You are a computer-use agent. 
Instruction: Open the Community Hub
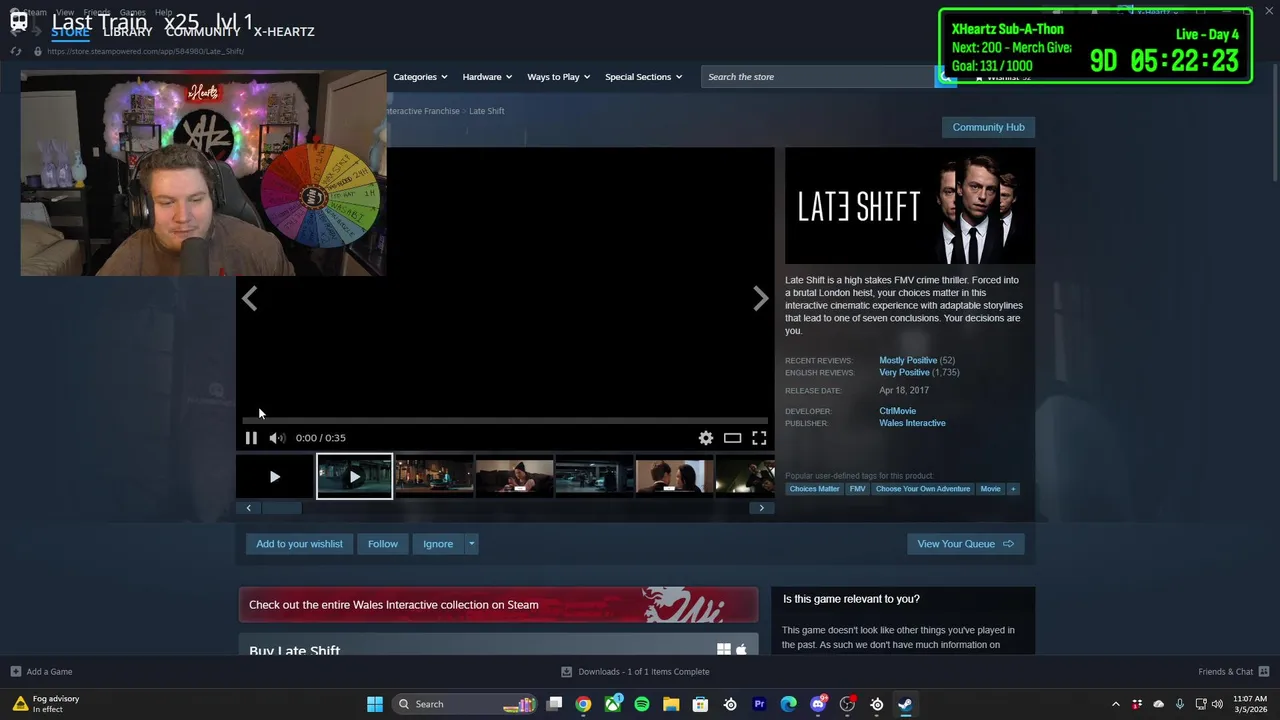988,127
